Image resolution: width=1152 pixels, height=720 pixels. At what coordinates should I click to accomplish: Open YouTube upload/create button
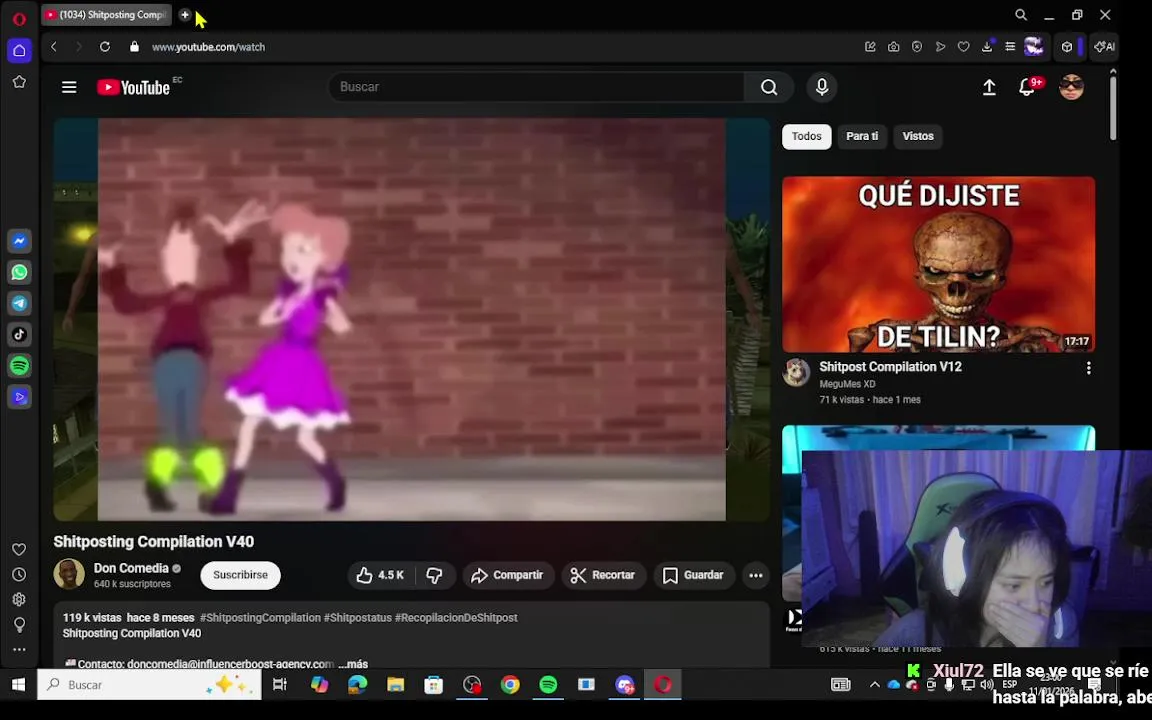(x=989, y=87)
